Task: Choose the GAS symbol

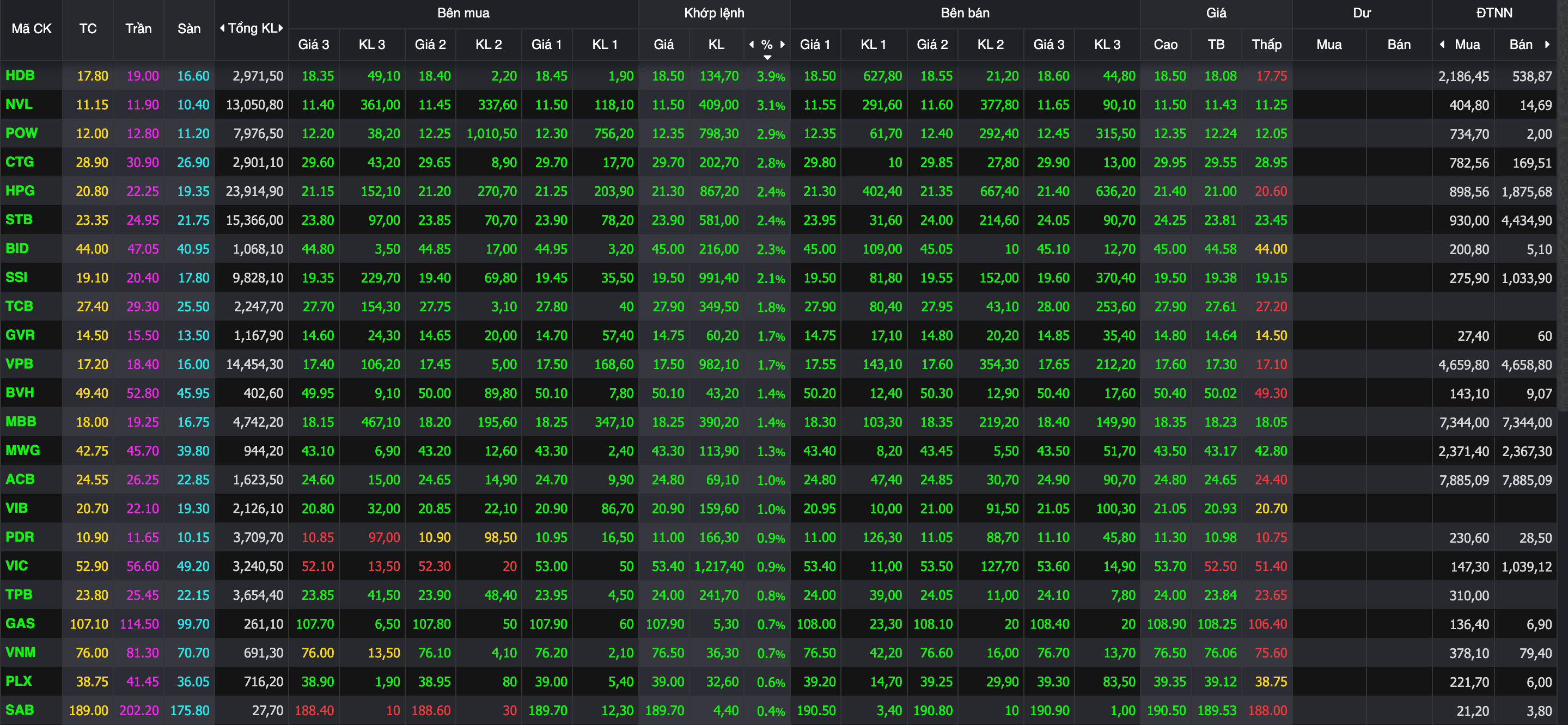Action: tap(20, 623)
